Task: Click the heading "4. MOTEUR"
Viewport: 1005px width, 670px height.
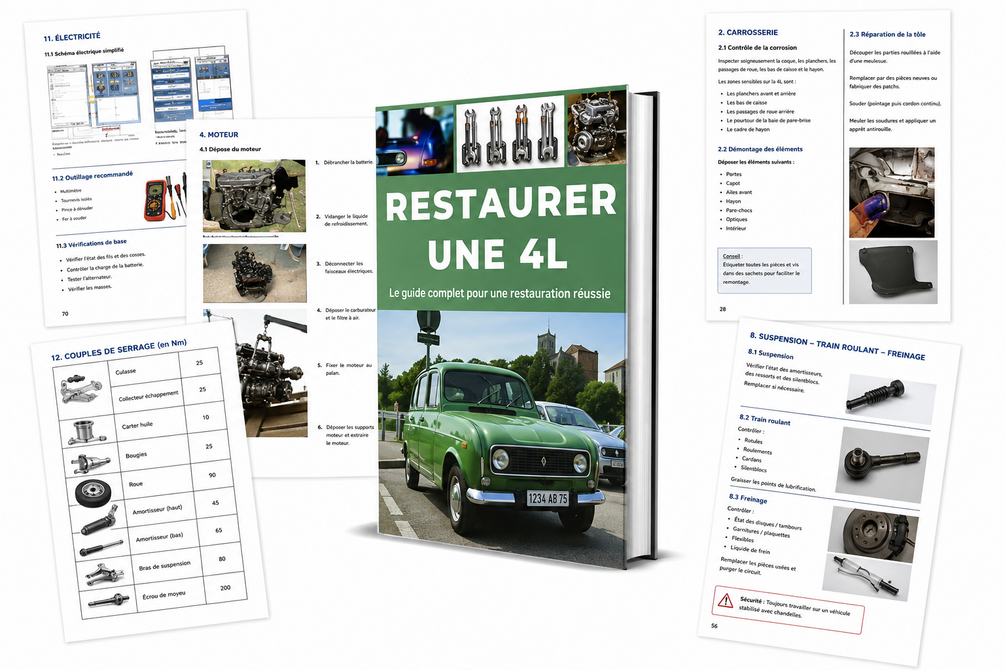Action: click(219, 135)
